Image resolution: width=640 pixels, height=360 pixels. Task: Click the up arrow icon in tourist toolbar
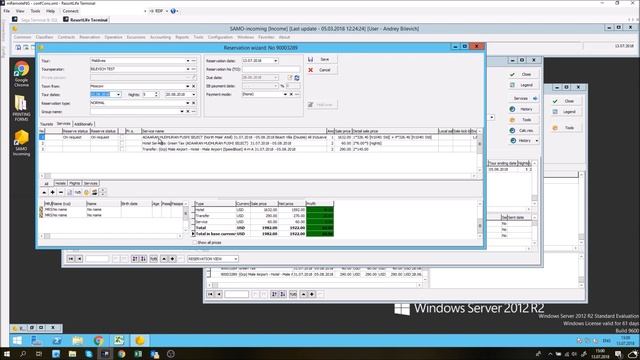[x=44, y=192]
